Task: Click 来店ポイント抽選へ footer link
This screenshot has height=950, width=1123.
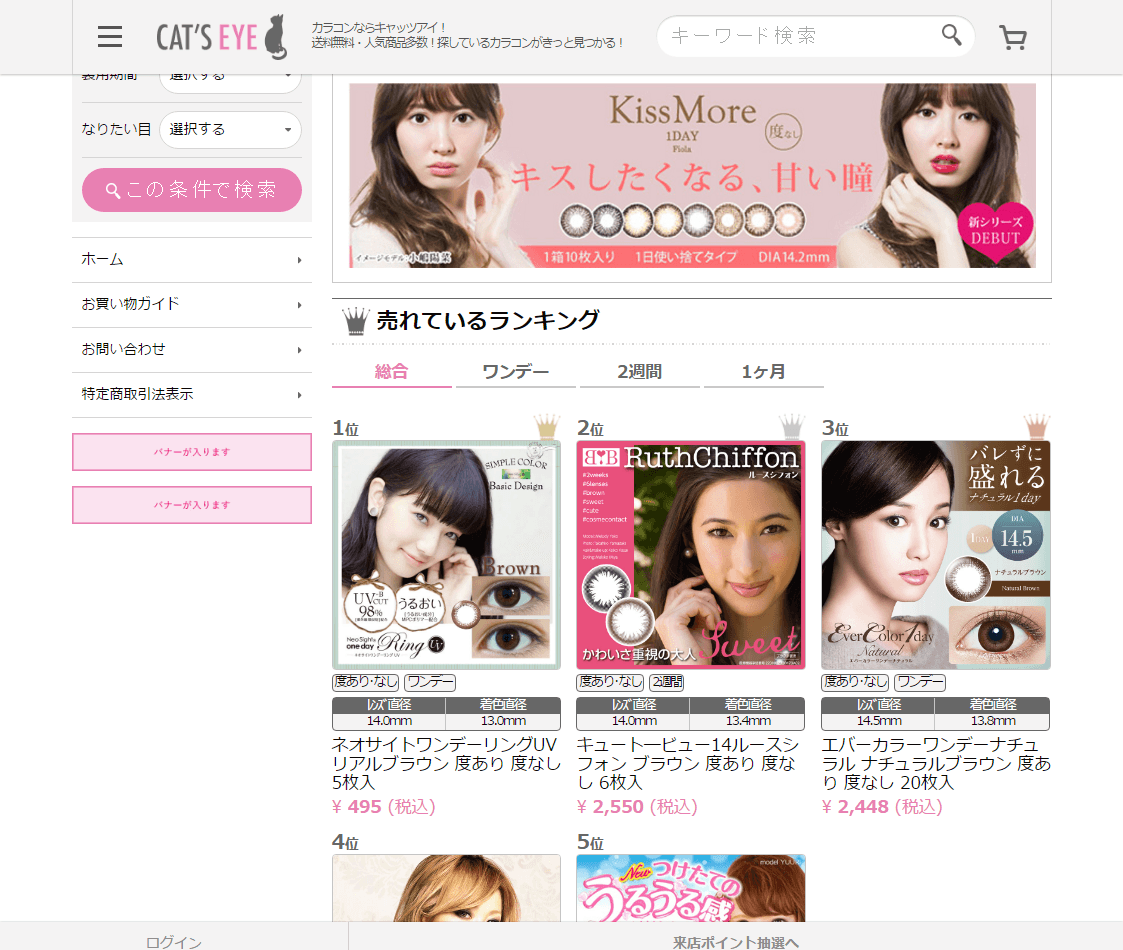Action: point(736,941)
